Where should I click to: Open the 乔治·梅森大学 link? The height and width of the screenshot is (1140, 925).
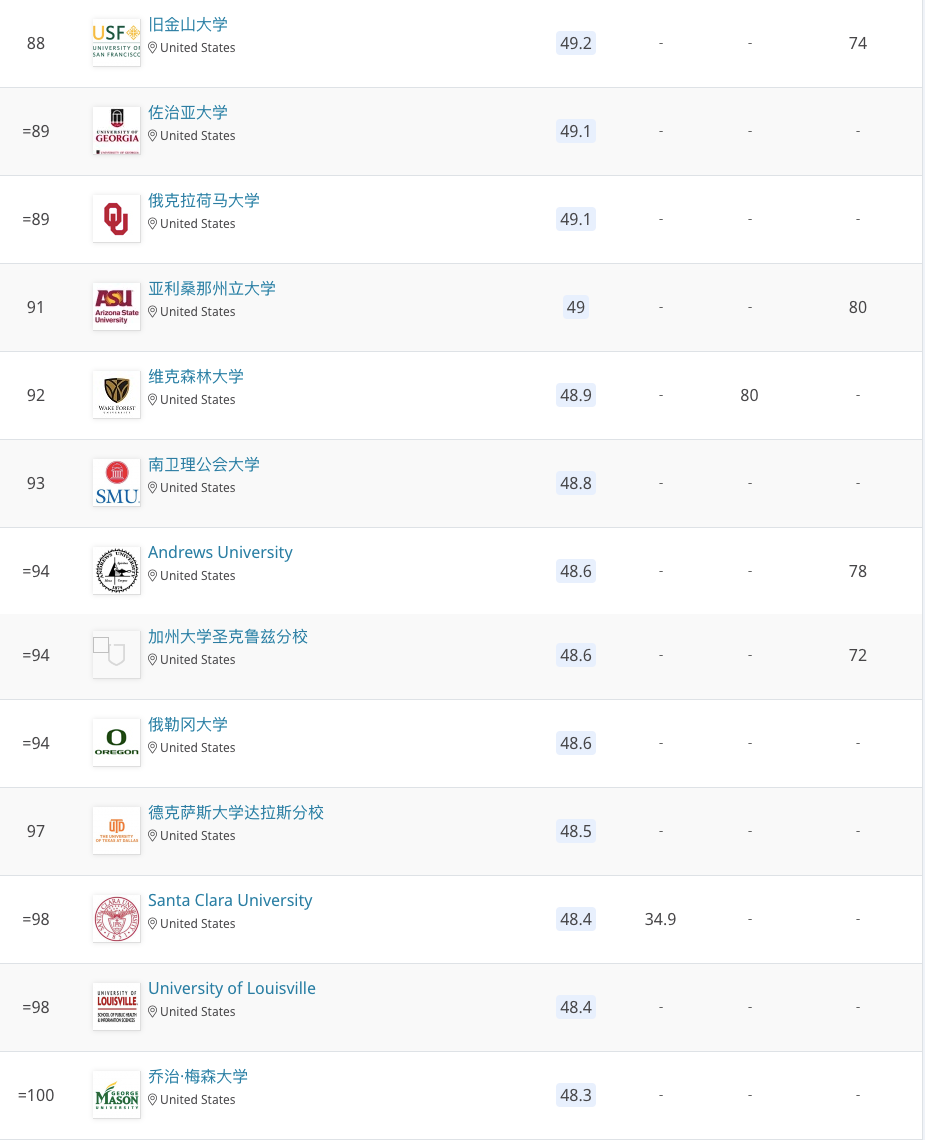[198, 1077]
